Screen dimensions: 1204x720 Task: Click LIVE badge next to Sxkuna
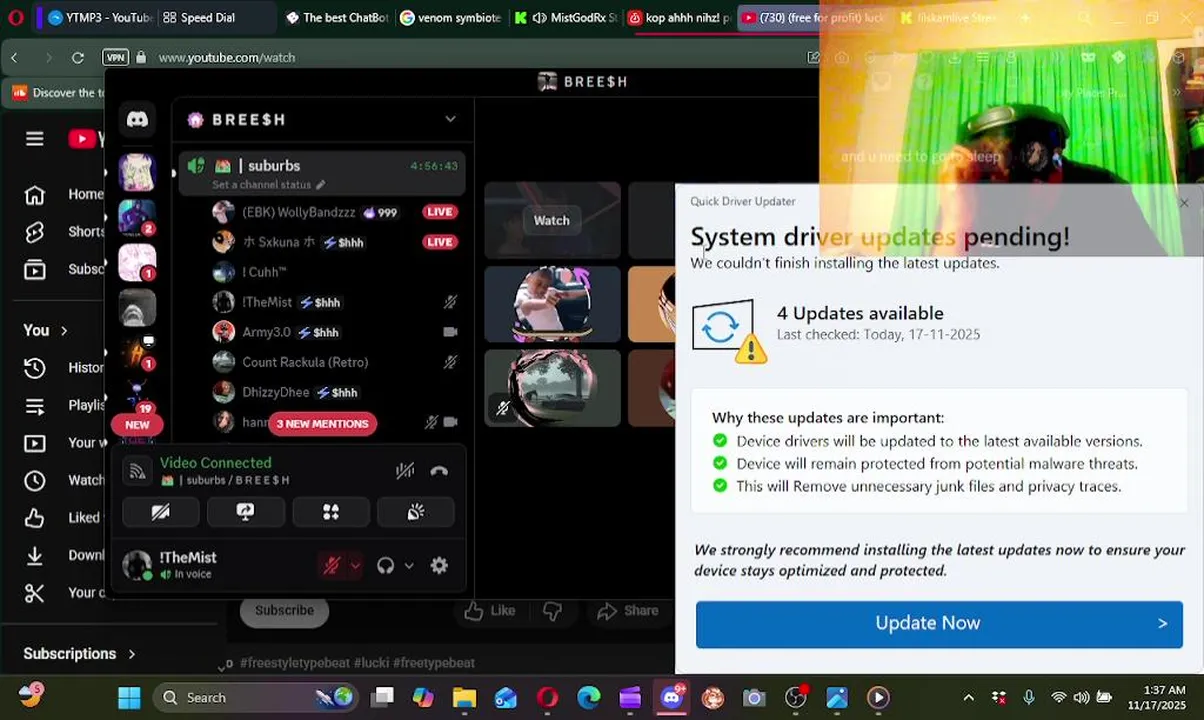pos(440,242)
